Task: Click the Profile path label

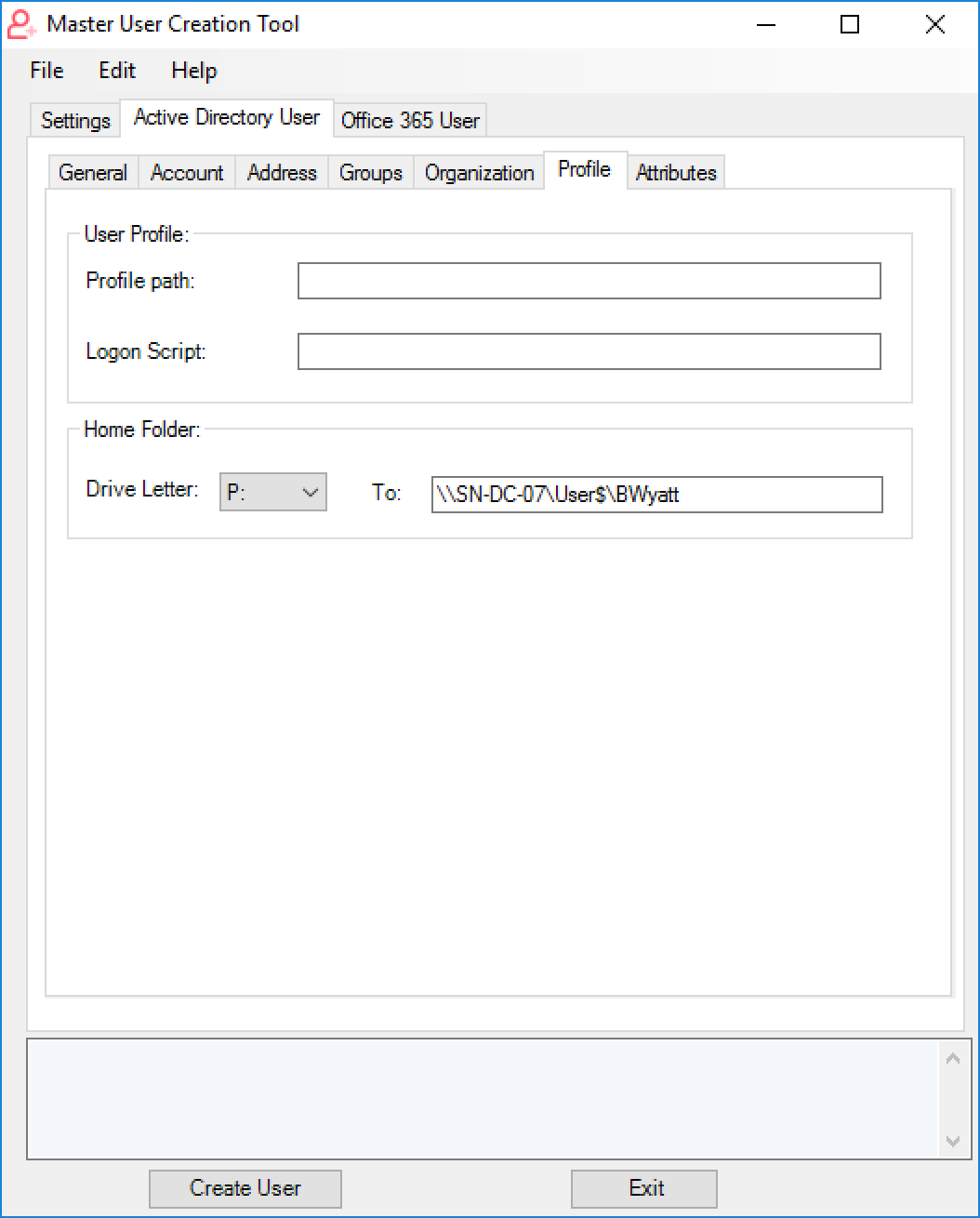Action: [140, 281]
